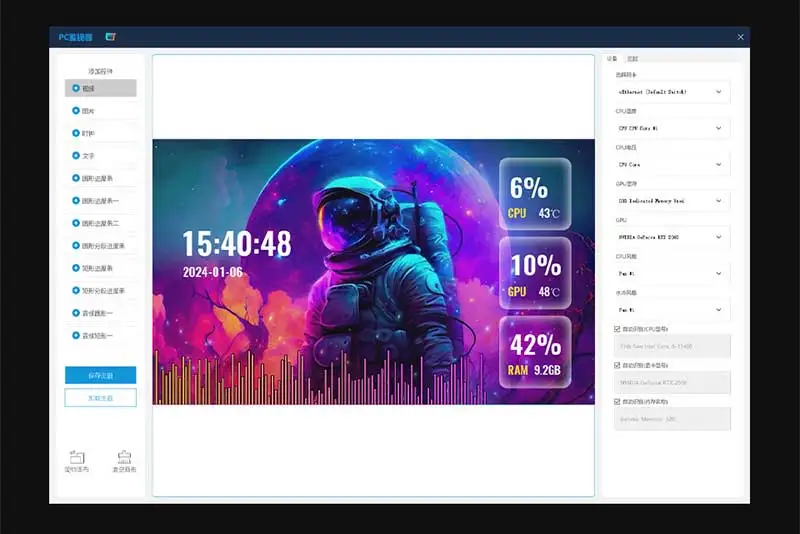Click the greyed Generic Memory field
The width and height of the screenshot is (800, 534).
[x=672, y=419]
